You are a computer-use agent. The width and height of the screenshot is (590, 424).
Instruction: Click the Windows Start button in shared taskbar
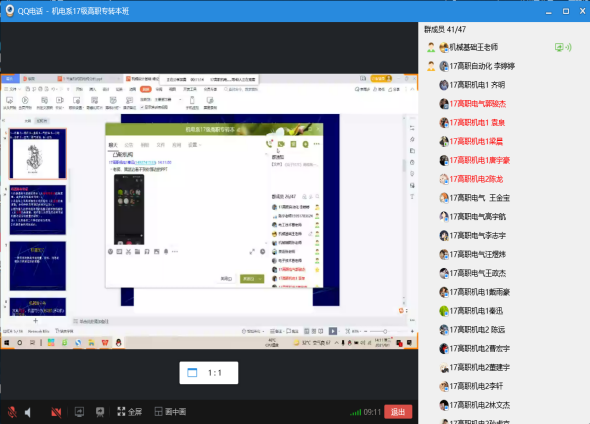click(x=6, y=343)
